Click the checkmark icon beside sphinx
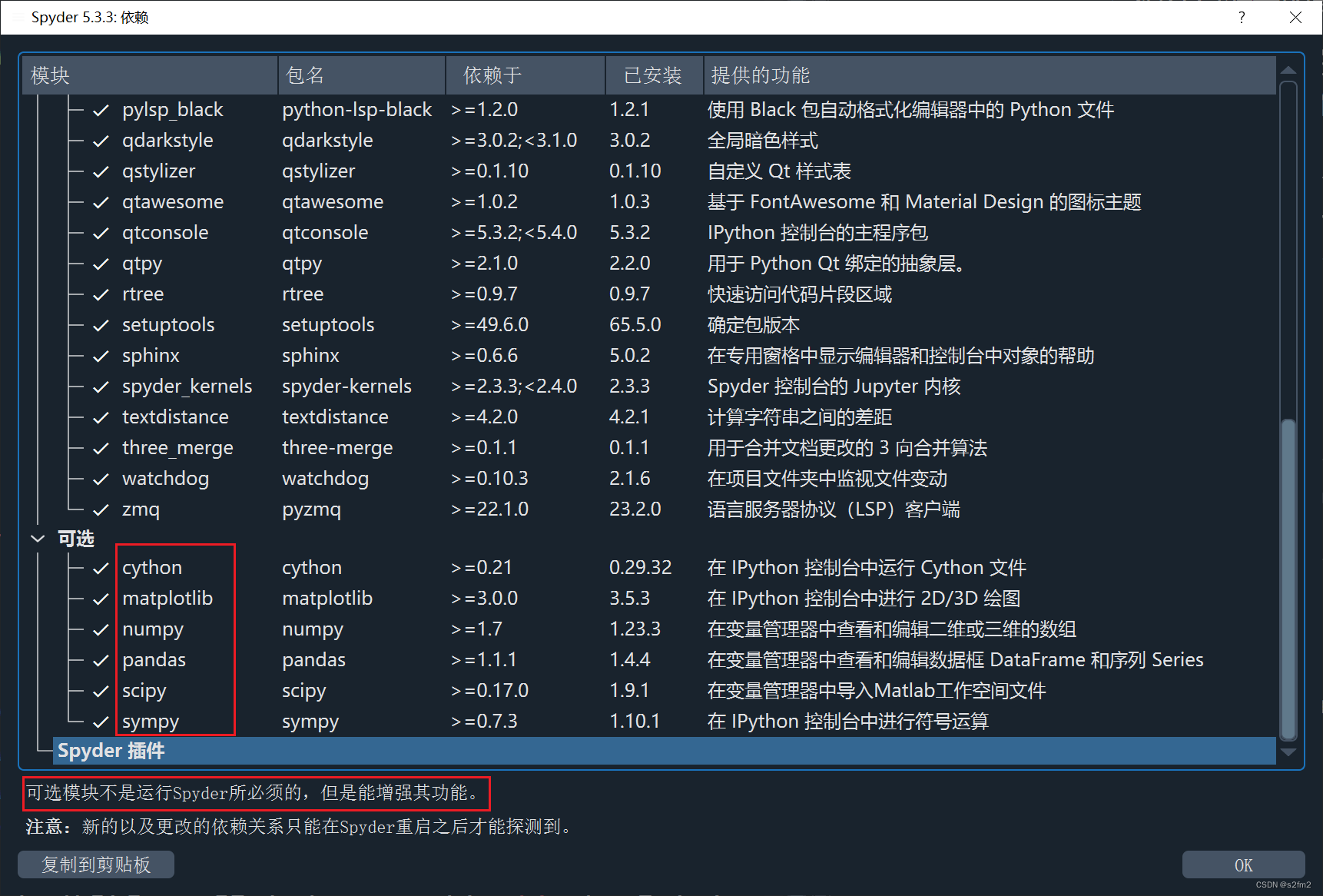1323x896 pixels. point(101,357)
